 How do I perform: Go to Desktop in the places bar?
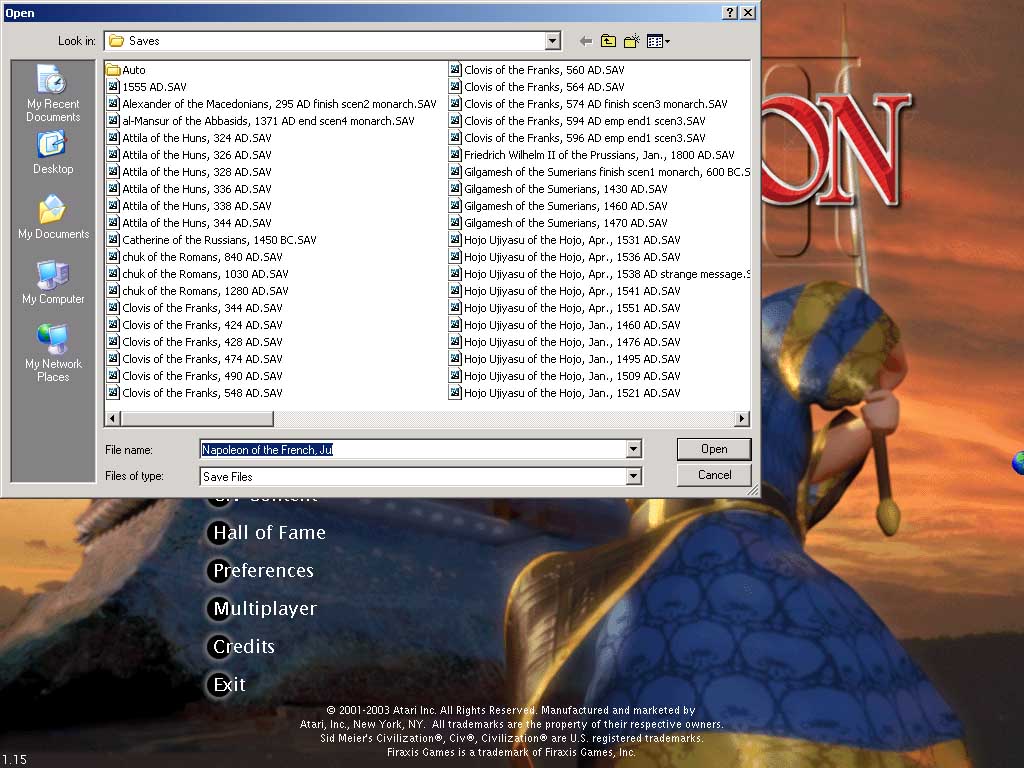53,153
